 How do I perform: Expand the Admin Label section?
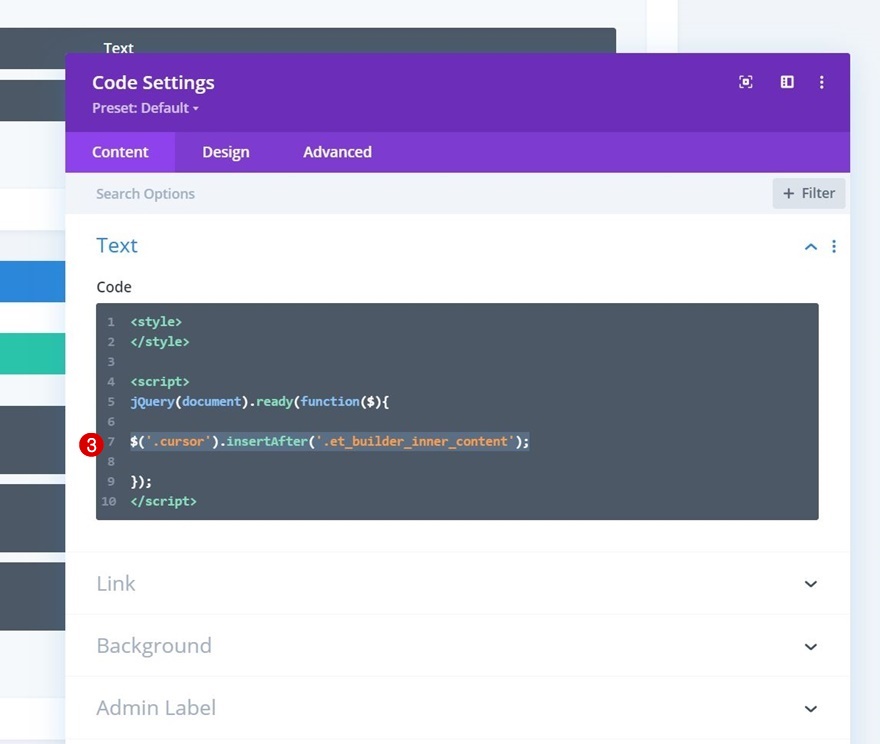(x=811, y=708)
